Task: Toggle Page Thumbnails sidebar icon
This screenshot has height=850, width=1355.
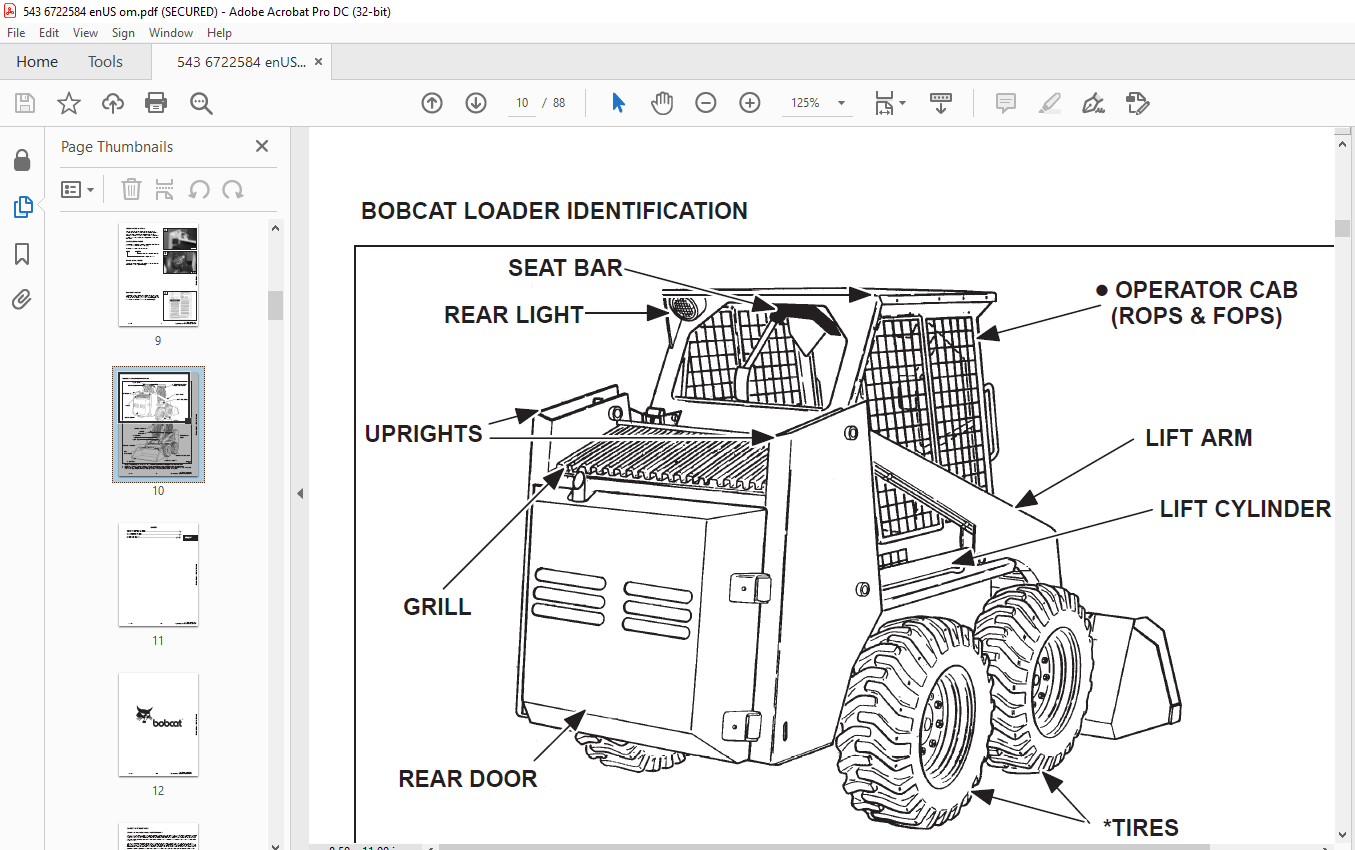Action: pos(22,207)
